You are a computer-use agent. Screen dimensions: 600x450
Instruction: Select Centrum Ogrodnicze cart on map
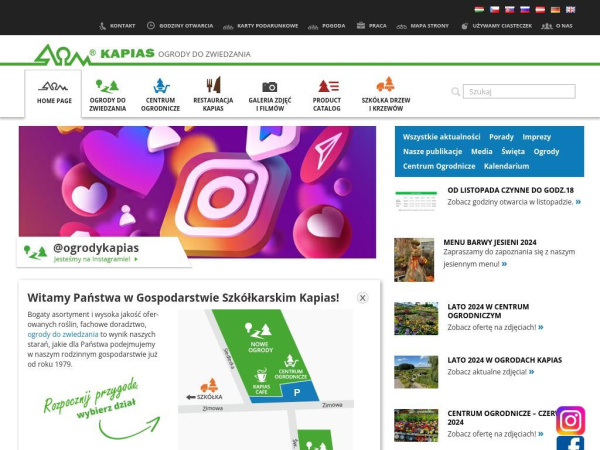(x=291, y=367)
